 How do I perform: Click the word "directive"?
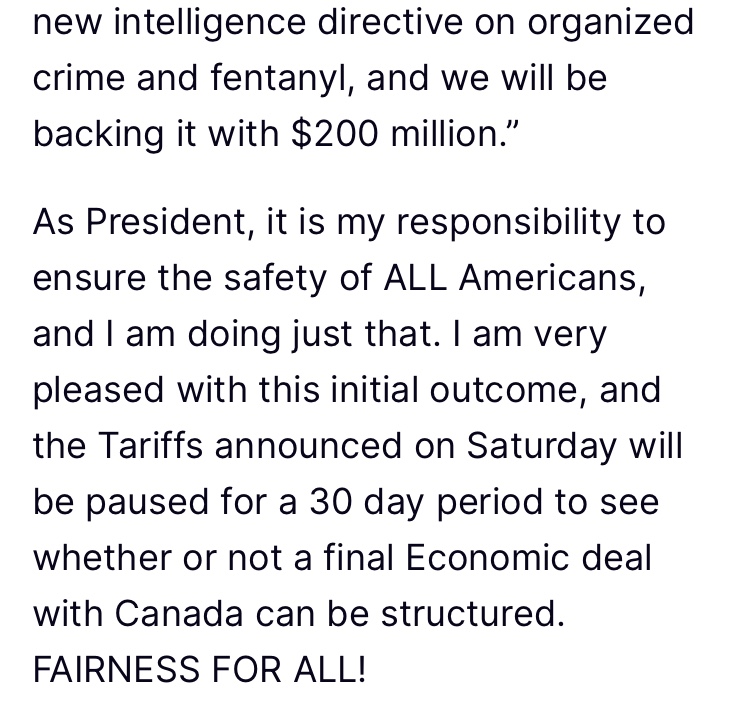click(390, 22)
